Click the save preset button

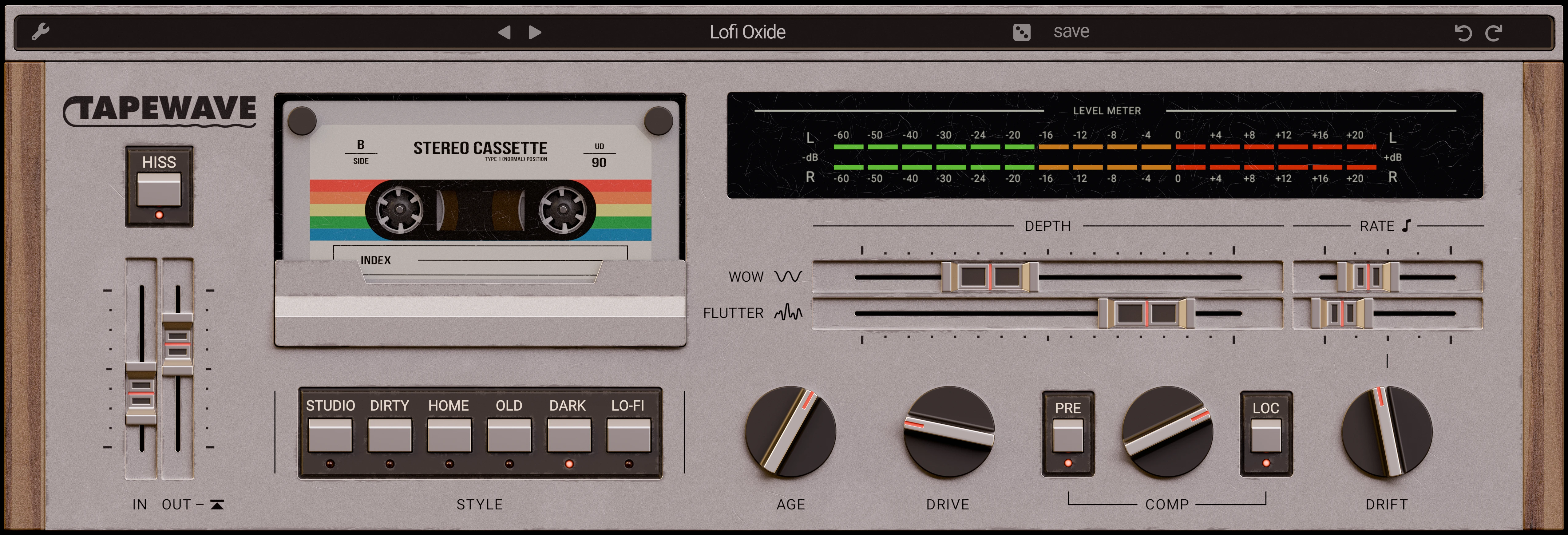coord(1071,32)
